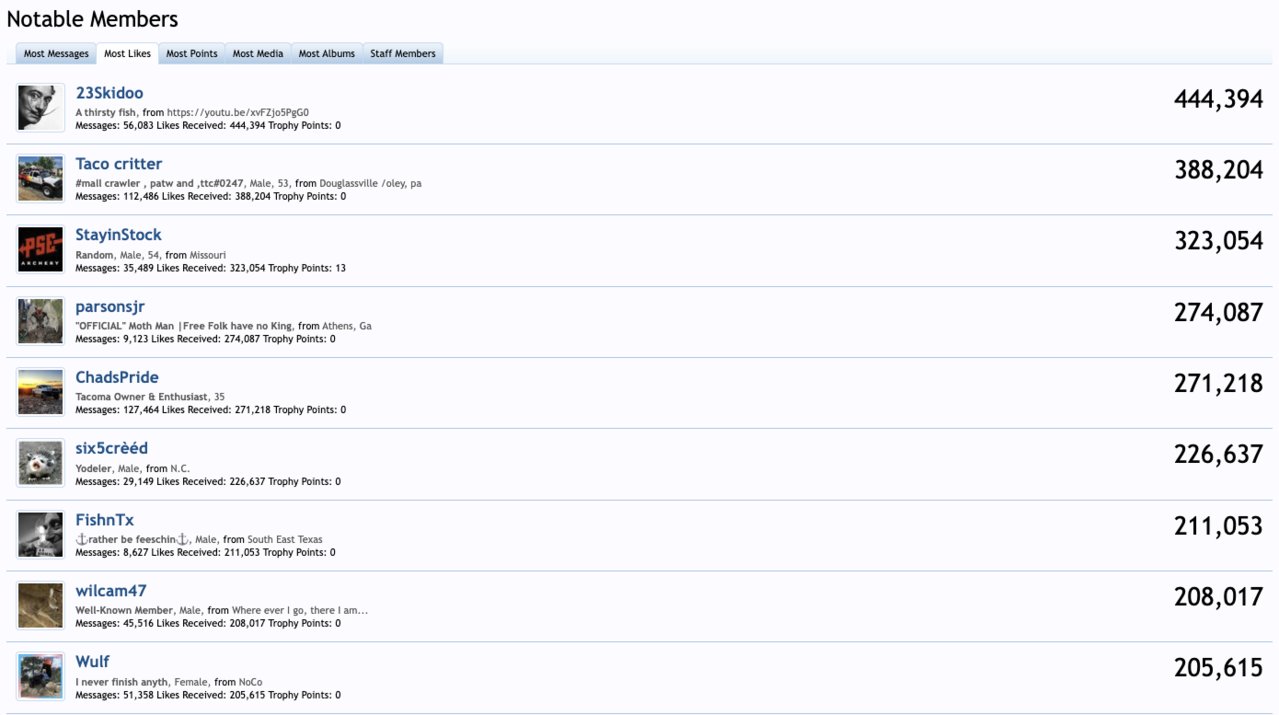Click the 'Well-Known Member' user title
This screenshot has height=715, width=1279.
[124, 611]
